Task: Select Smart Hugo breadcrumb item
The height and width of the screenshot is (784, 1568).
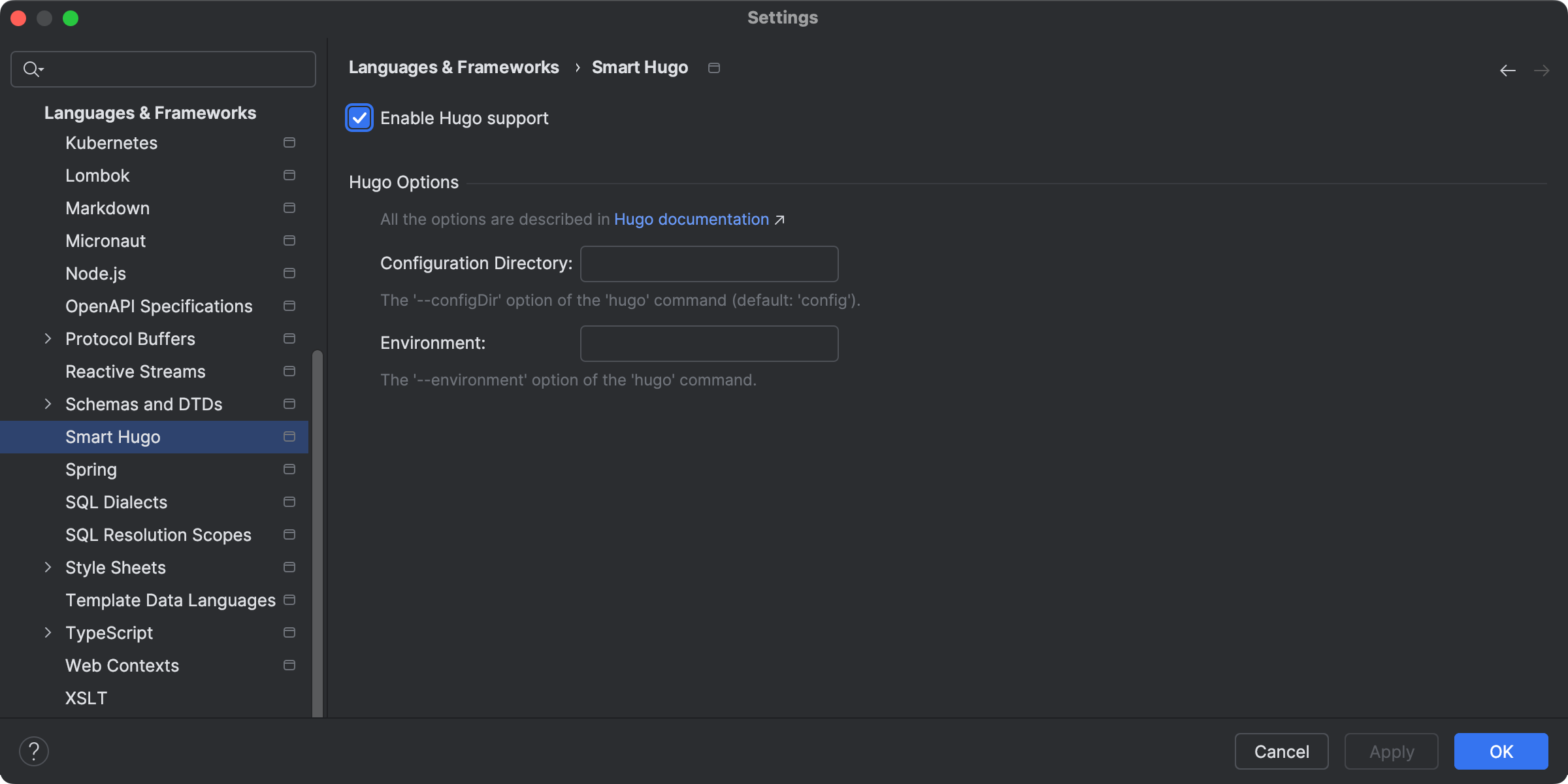Action: click(x=639, y=66)
